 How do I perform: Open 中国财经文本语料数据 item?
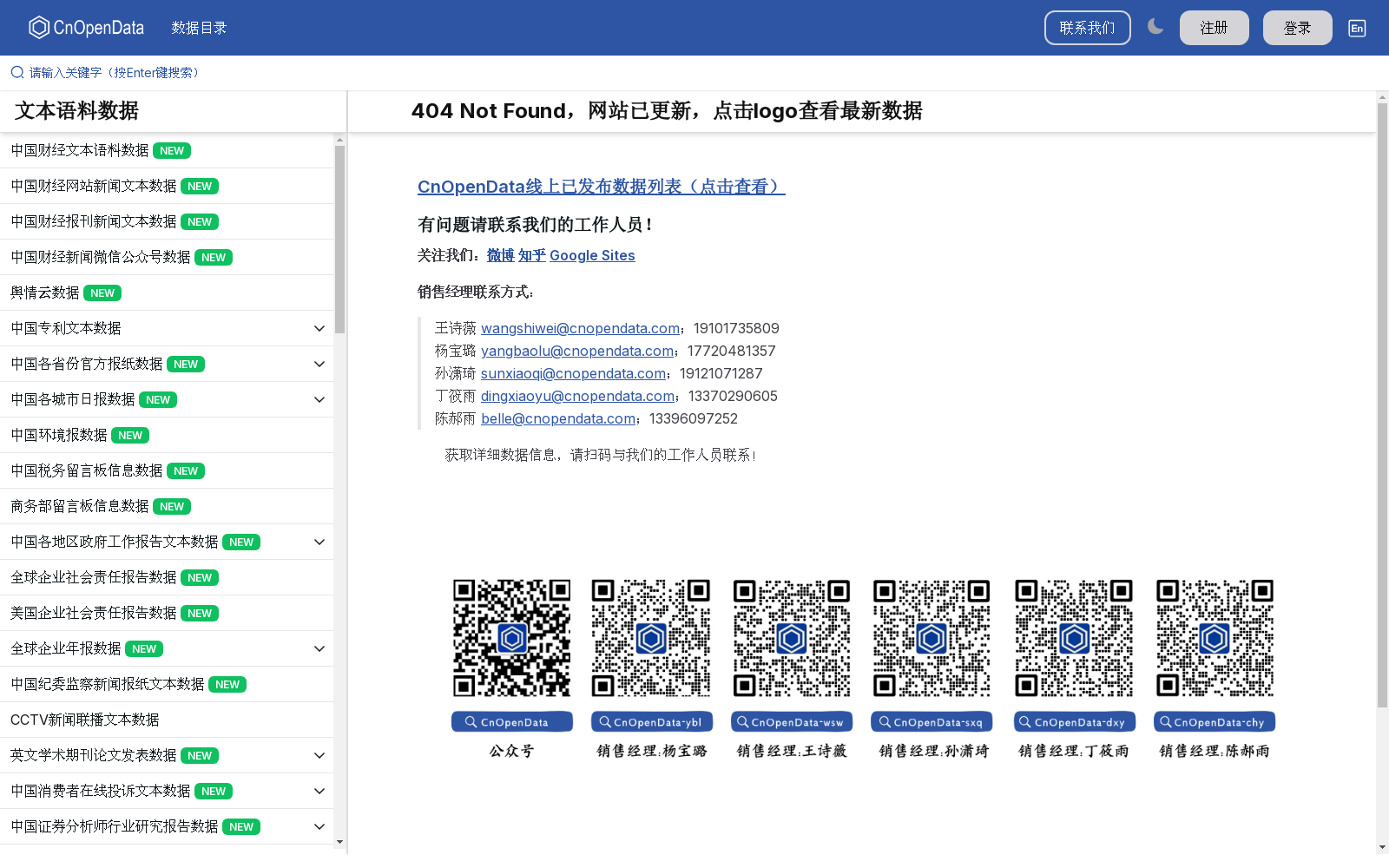coord(167,150)
